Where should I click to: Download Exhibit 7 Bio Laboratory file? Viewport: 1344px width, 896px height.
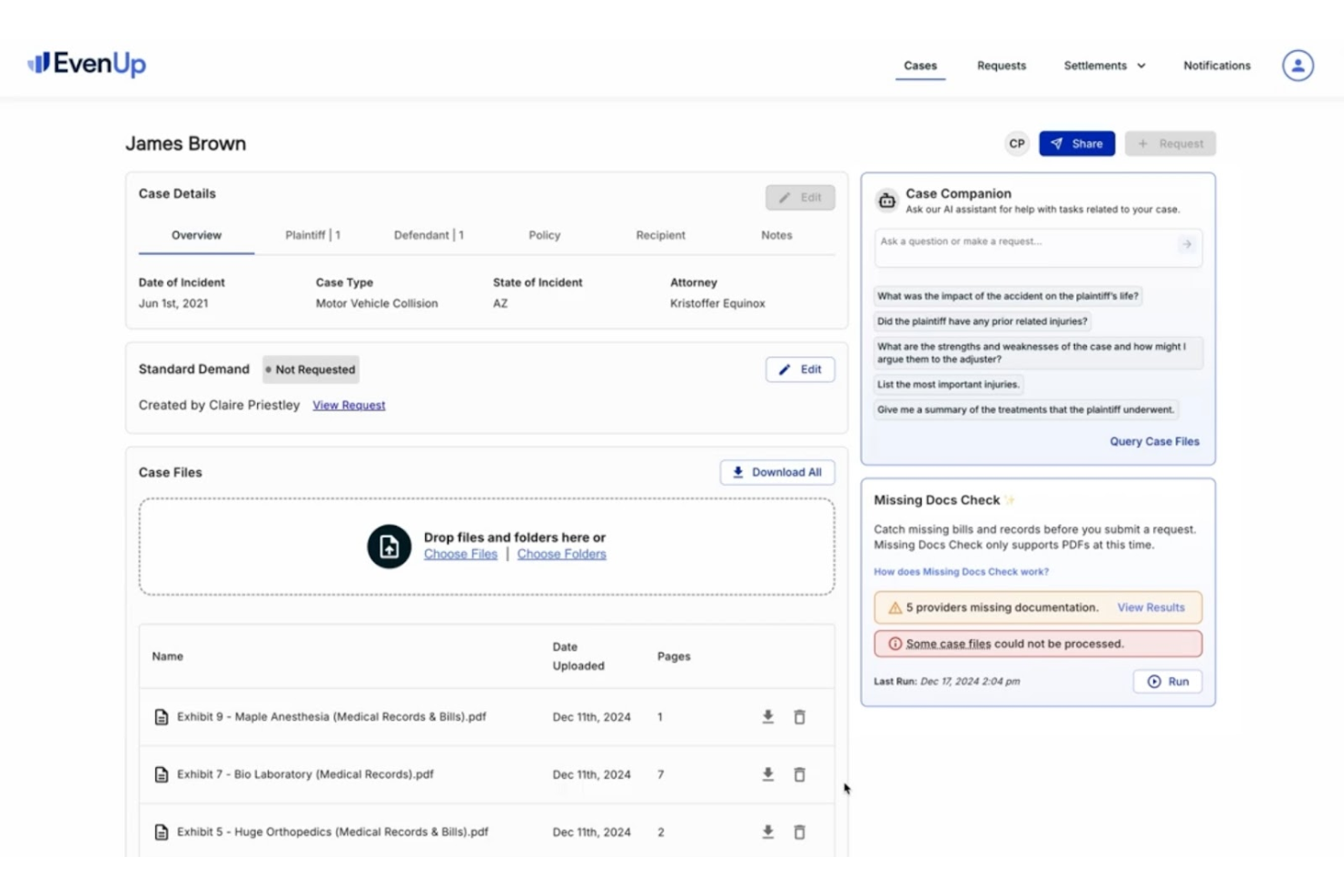(x=768, y=774)
